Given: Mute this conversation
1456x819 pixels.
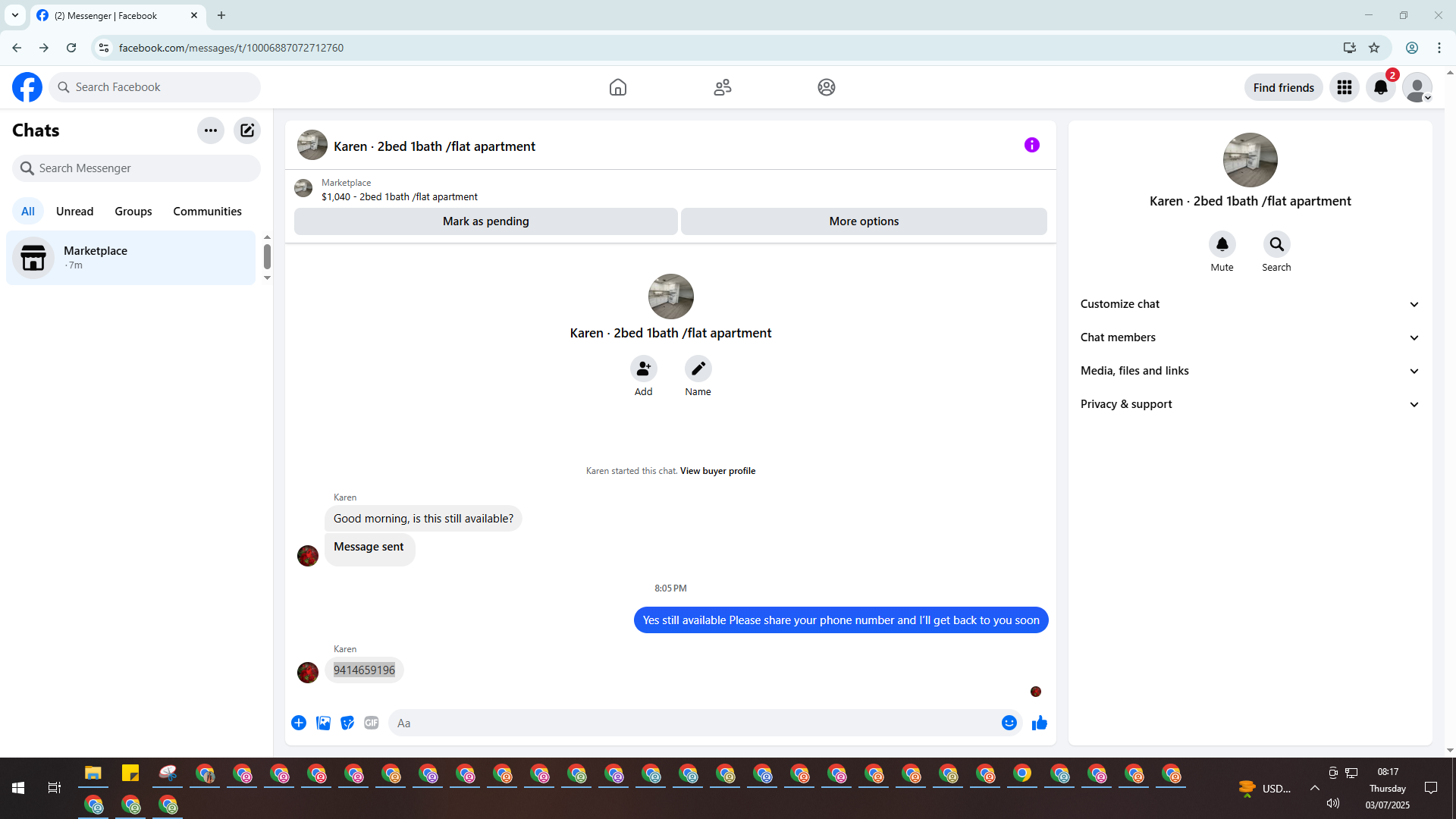Looking at the screenshot, I should coord(1222,244).
